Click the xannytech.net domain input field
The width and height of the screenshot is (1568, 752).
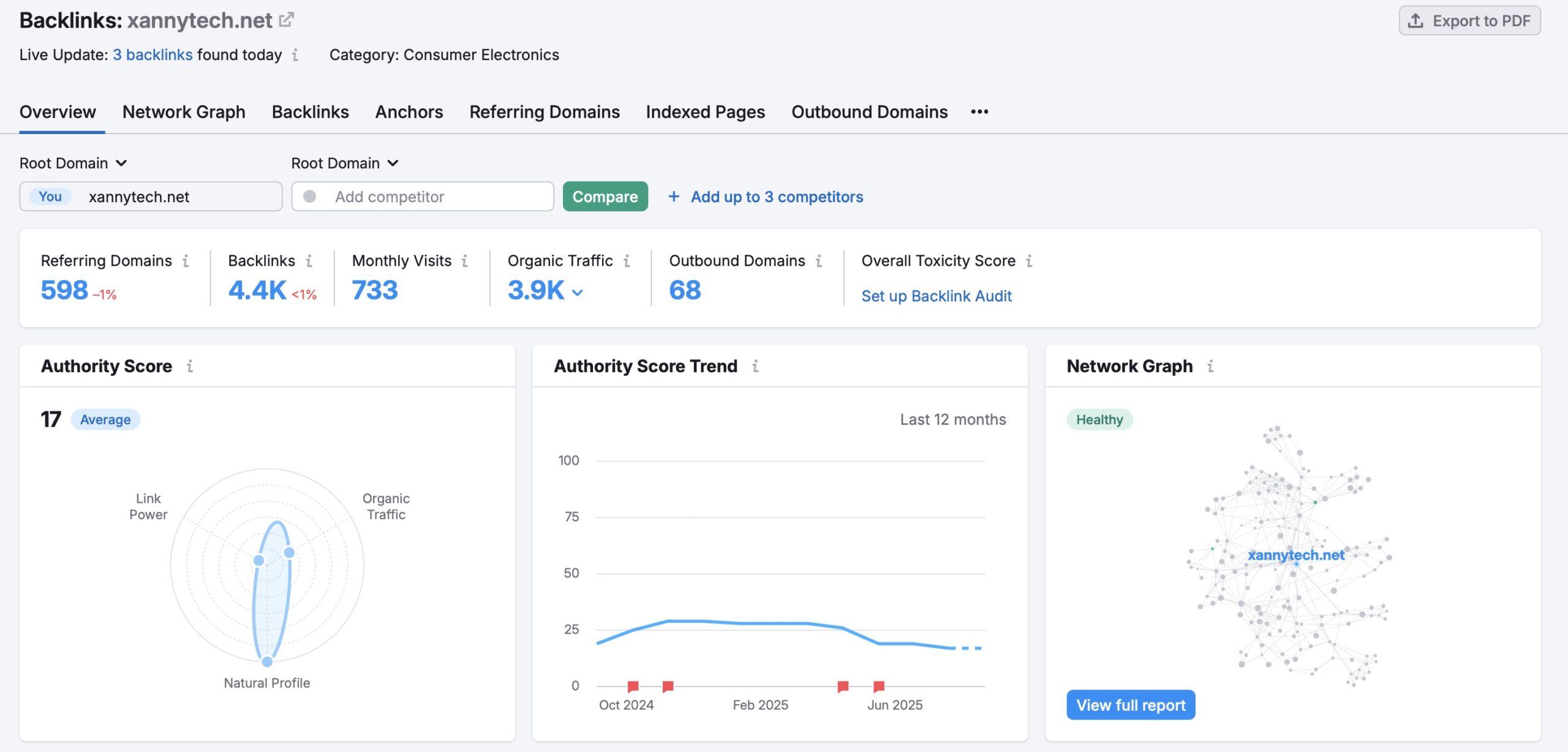[151, 197]
